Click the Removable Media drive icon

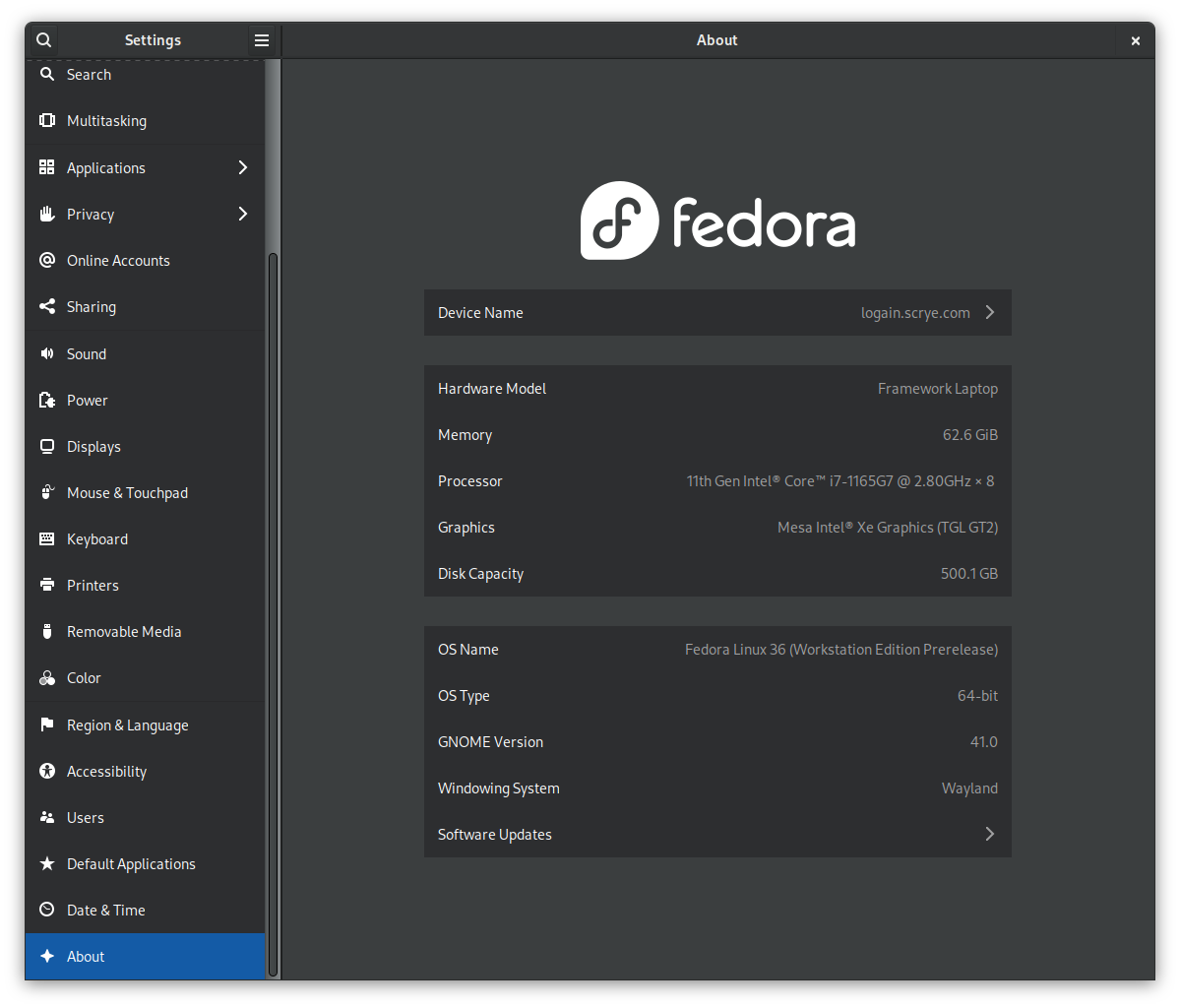[x=46, y=632]
